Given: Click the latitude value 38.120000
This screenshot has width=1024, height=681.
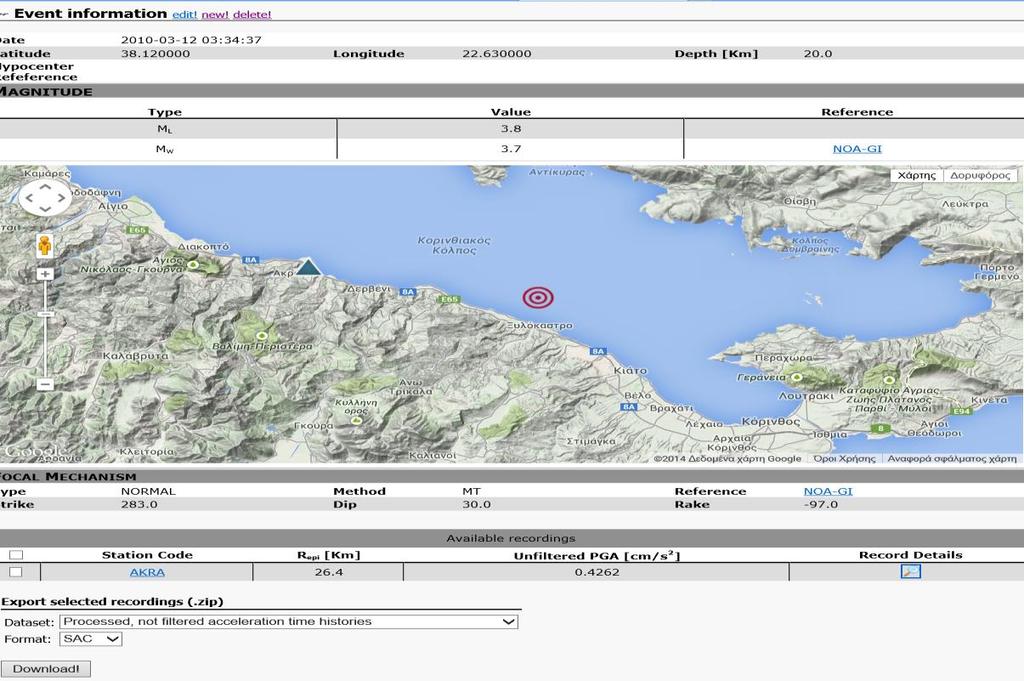Looking at the screenshot, I should [x=155, y=54].
